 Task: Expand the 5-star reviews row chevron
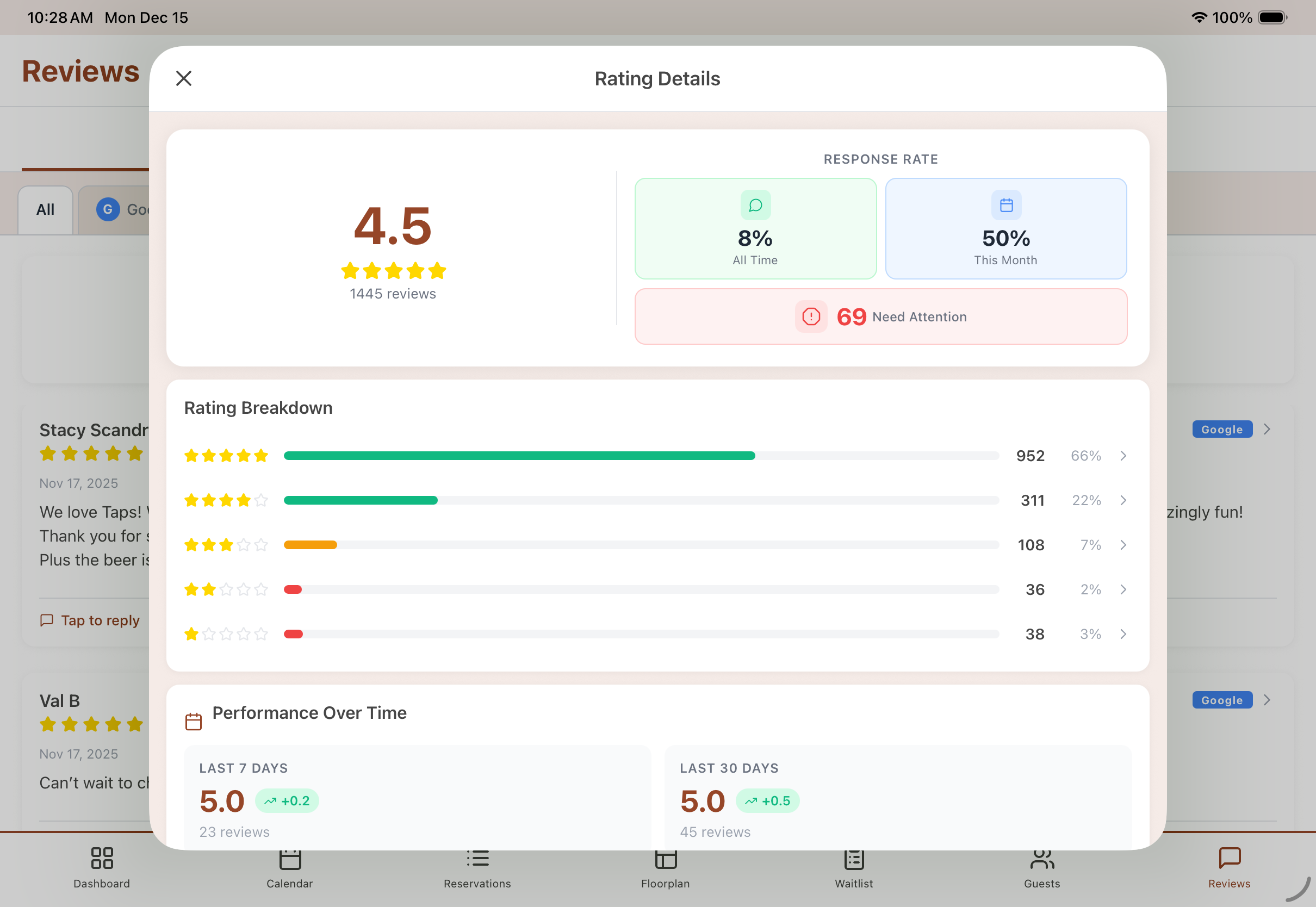(x=1123, y=456)
